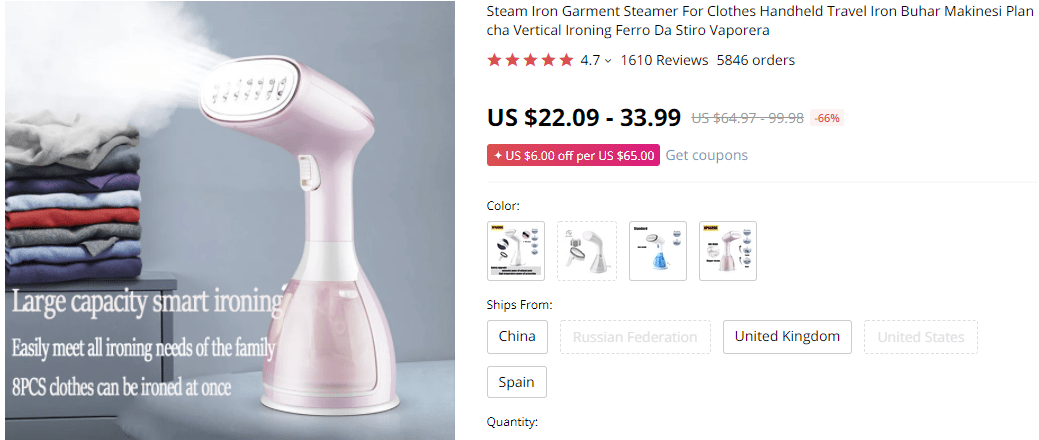Choose the pink steamer color option
The width and height of the screenshot is (1039, 440).
click(728, 251)
